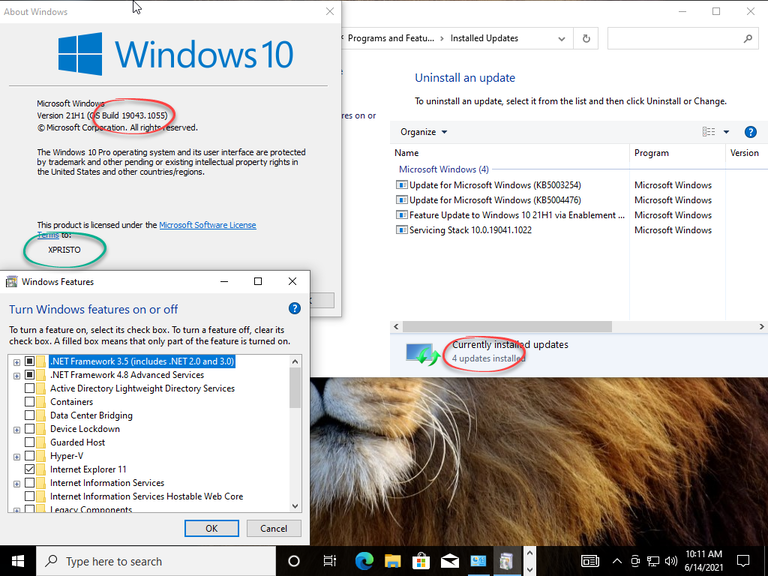Screen dimensions: 768x576
Task: Enable the Hyper-V checkbox
Action: (x=30, y=456)
